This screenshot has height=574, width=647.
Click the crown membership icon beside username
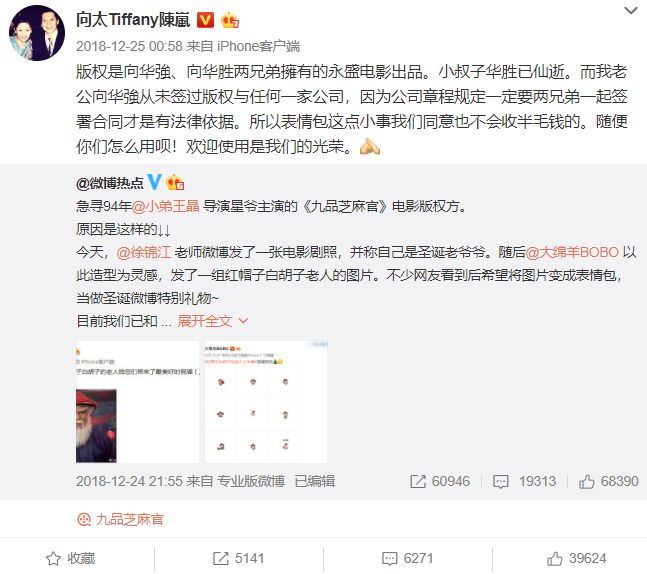point(230,20)
